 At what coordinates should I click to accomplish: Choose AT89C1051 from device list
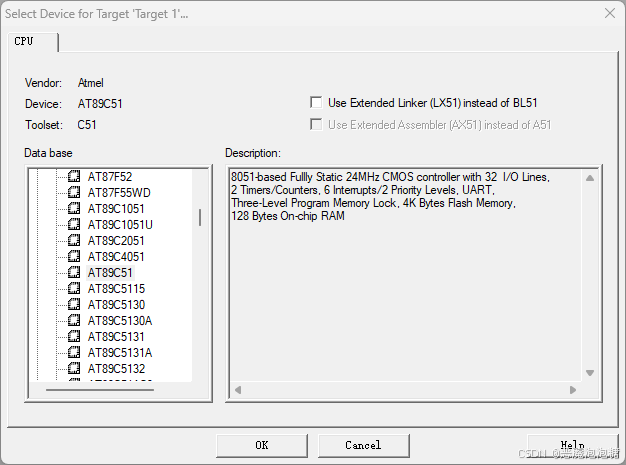pyautogui.click(x=116, y=209)
